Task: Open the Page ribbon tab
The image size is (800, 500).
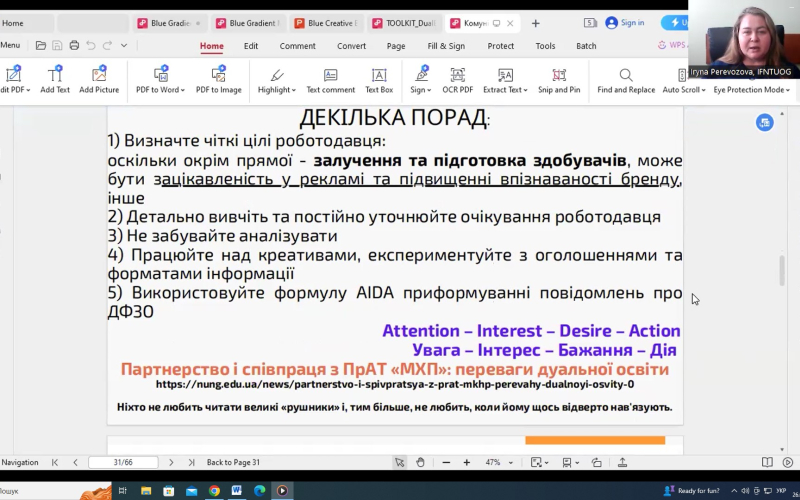Action: coord(396,46)
